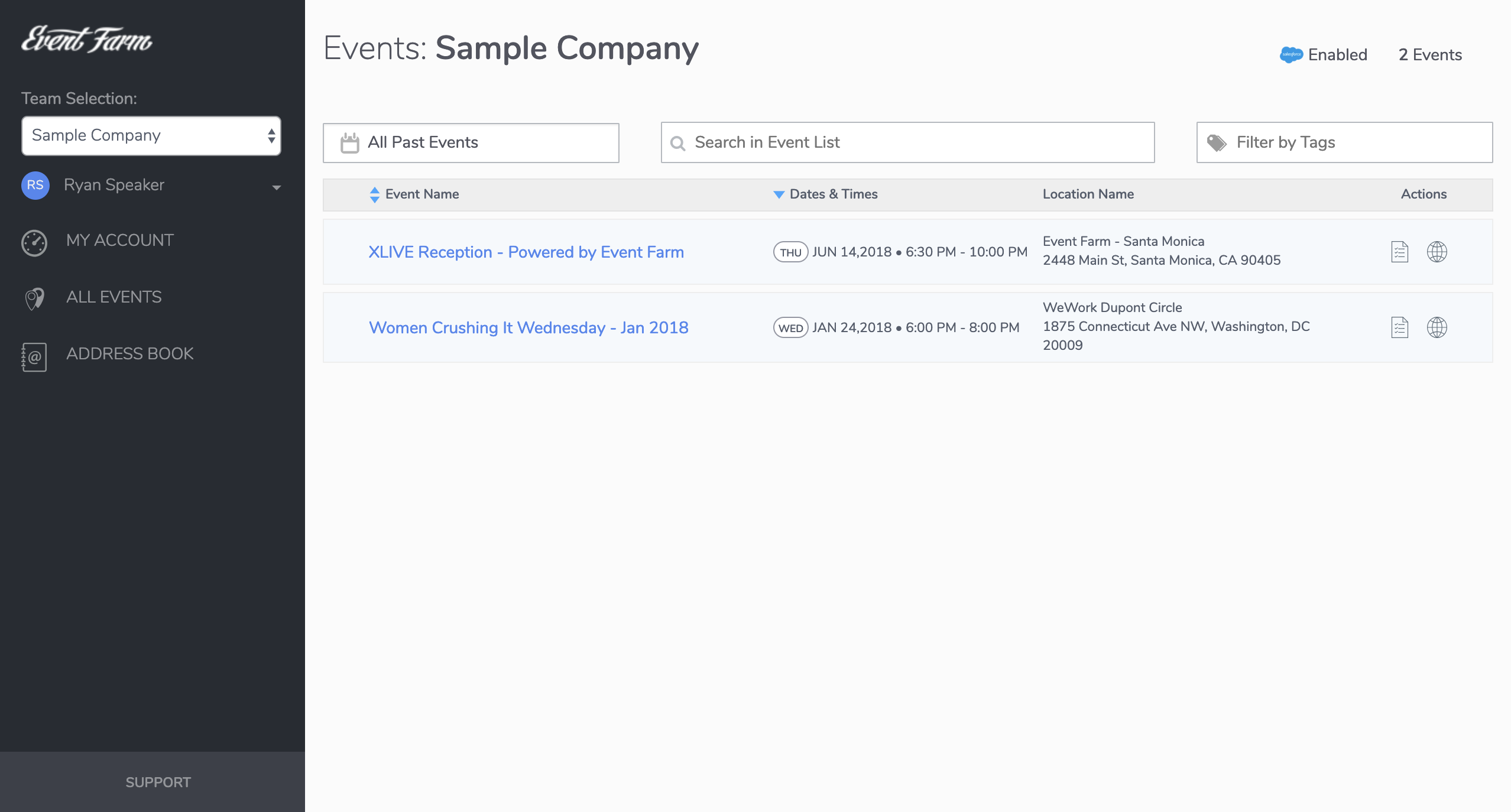Click the Enabled Salesforce status text
This screenshot has width=1511, height=812.
tap(1338, 55)
